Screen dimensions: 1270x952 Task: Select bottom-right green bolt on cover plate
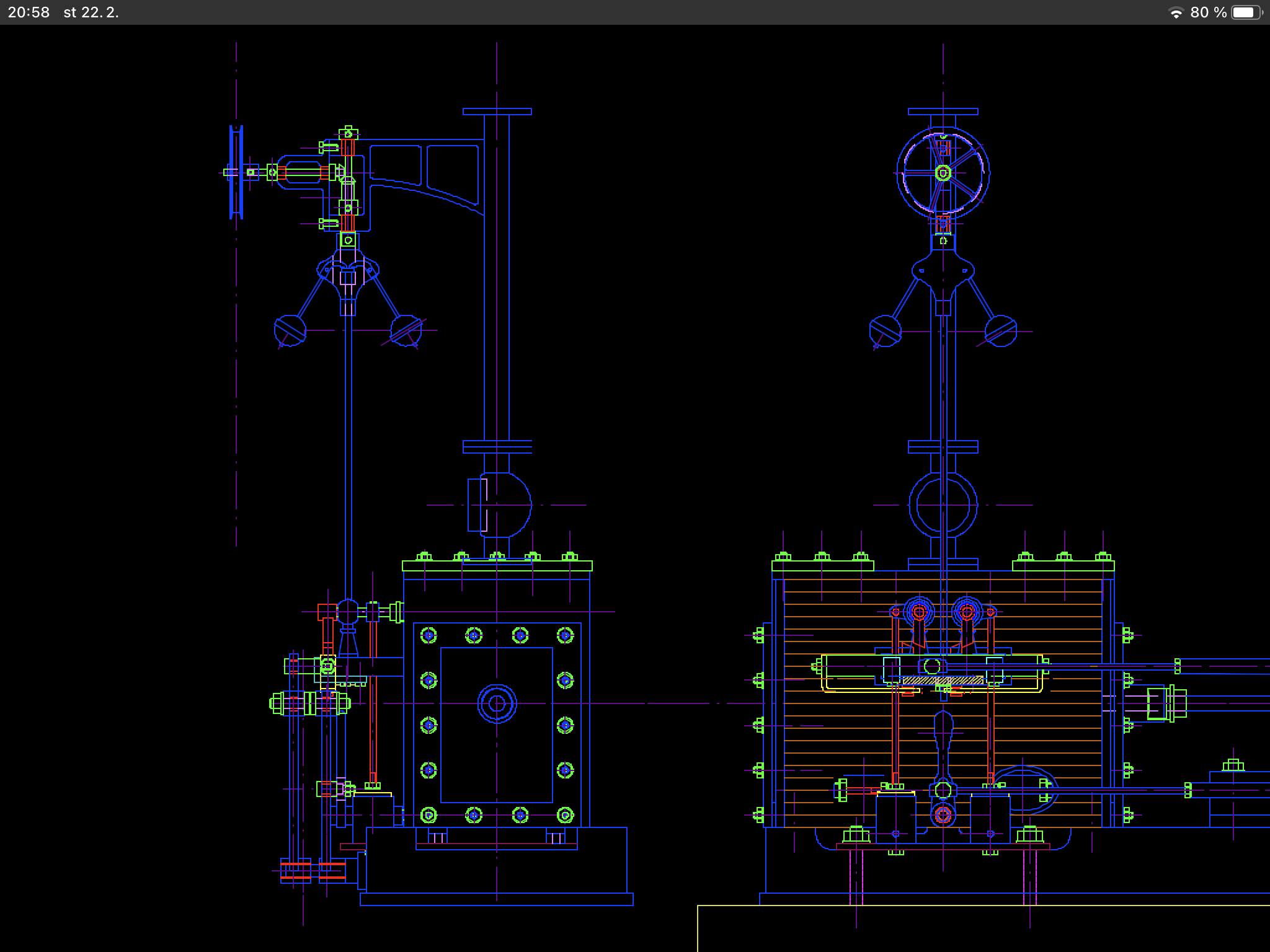[565, 814]
